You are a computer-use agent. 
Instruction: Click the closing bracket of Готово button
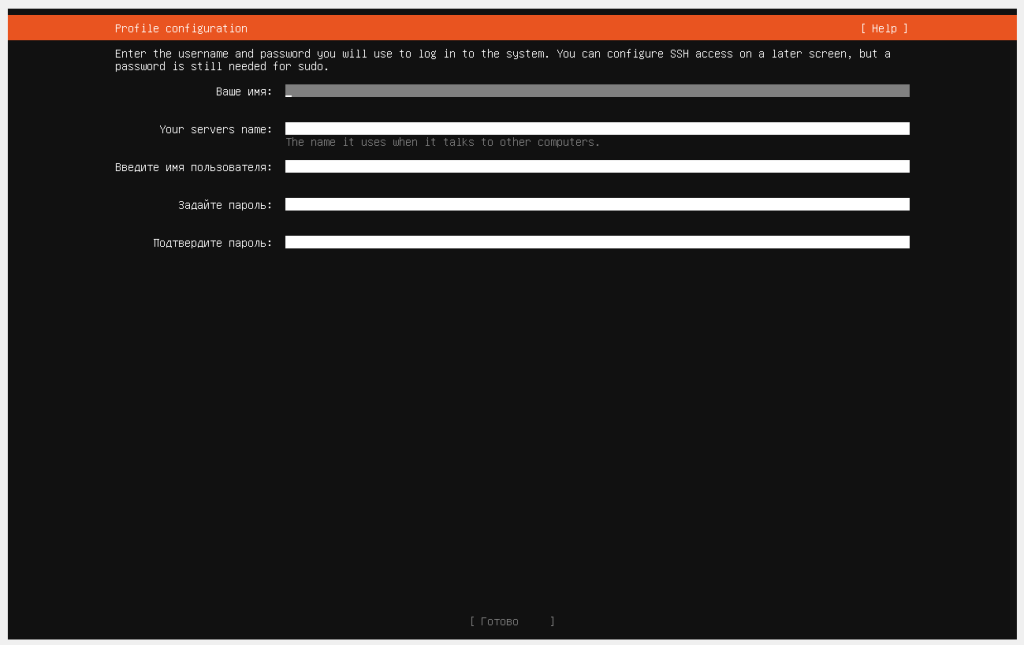(x=552, y=622)
